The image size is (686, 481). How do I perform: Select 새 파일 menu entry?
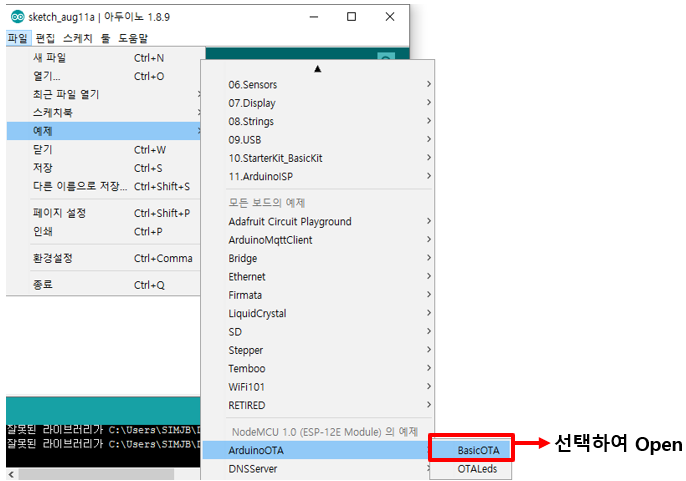tap(104, 58)
